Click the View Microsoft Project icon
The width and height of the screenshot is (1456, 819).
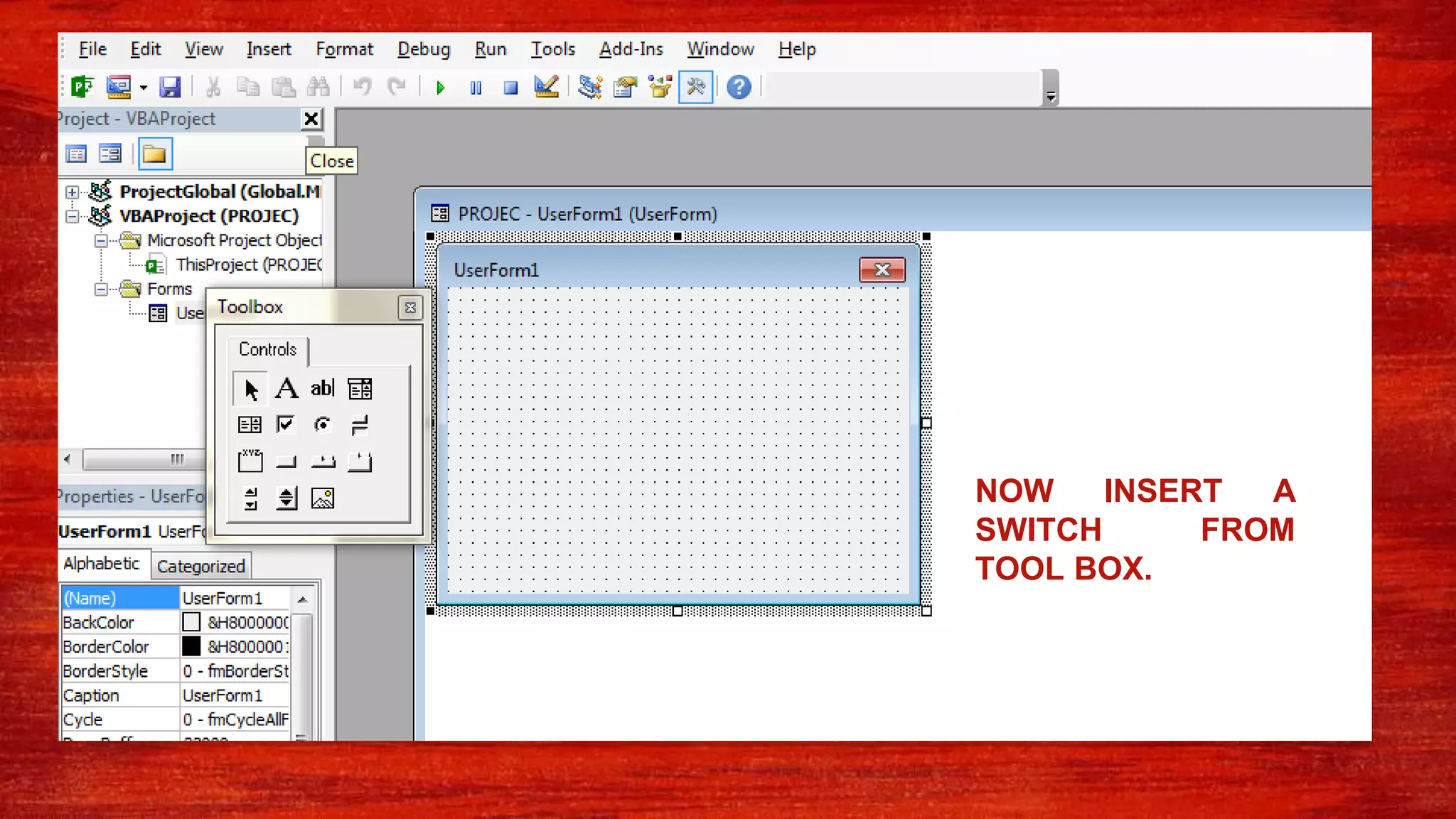tap(82, 87)
